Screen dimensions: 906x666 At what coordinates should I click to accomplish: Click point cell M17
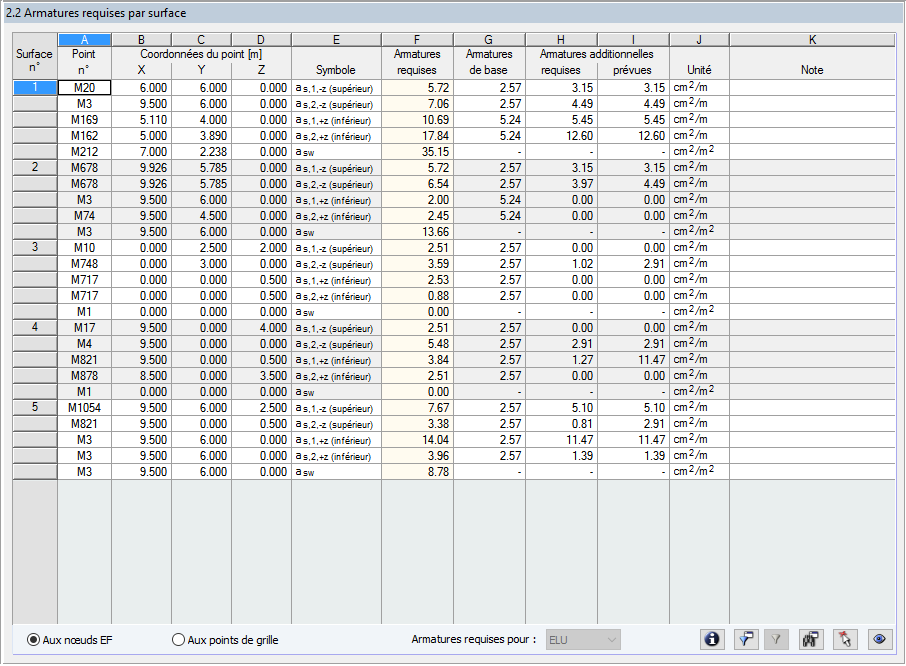pos(84,328)
